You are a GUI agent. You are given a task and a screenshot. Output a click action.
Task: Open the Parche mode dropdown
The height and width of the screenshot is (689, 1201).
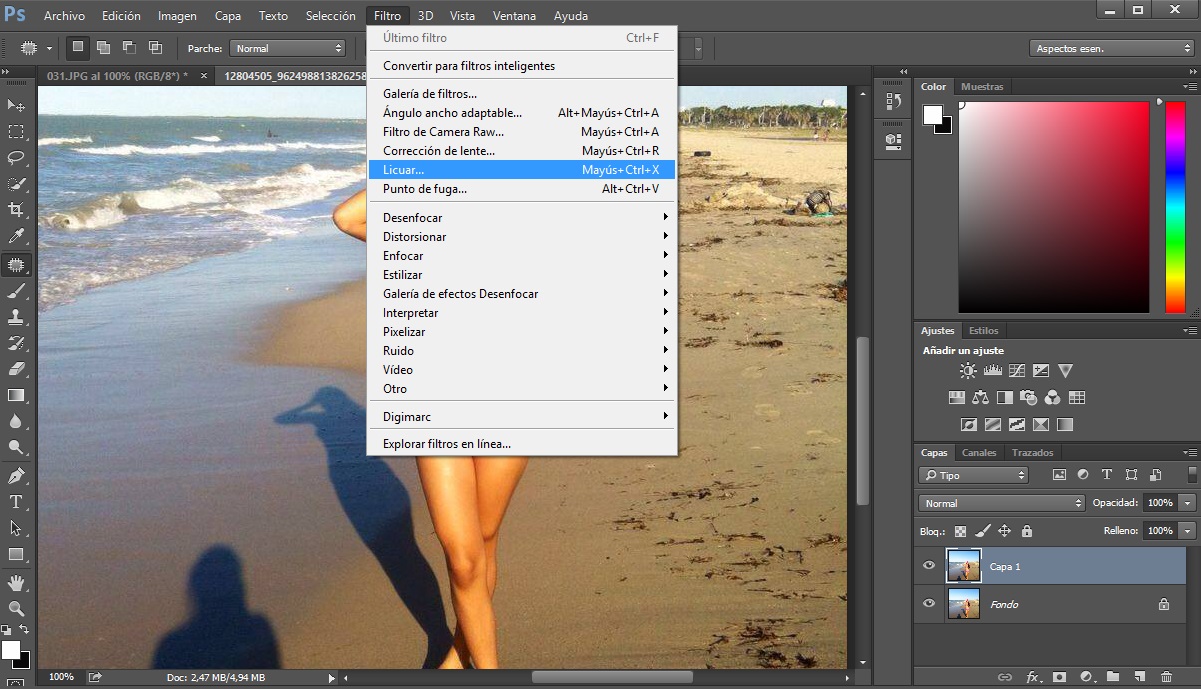tap(287, 48)
